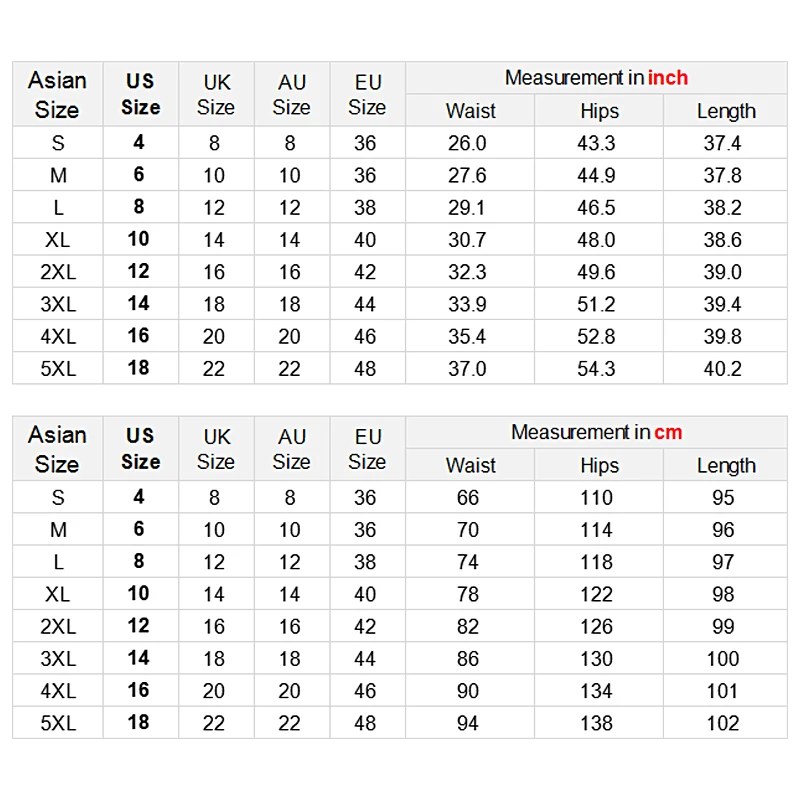Click the red 'cm' label in bottom table
The height and width of the screenshot is (800, 800).
pos(668,433)
